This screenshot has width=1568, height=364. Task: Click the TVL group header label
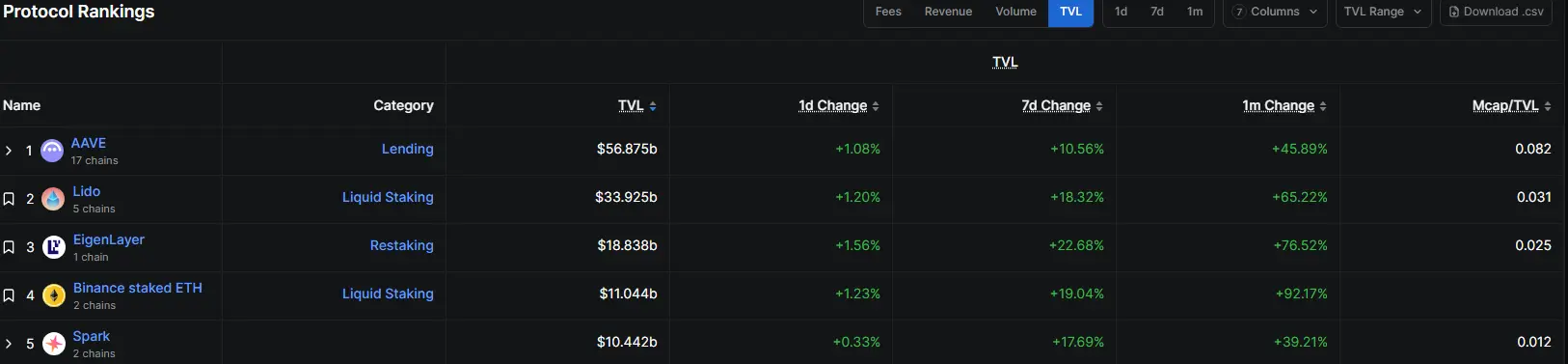[x=1005, y=62]
